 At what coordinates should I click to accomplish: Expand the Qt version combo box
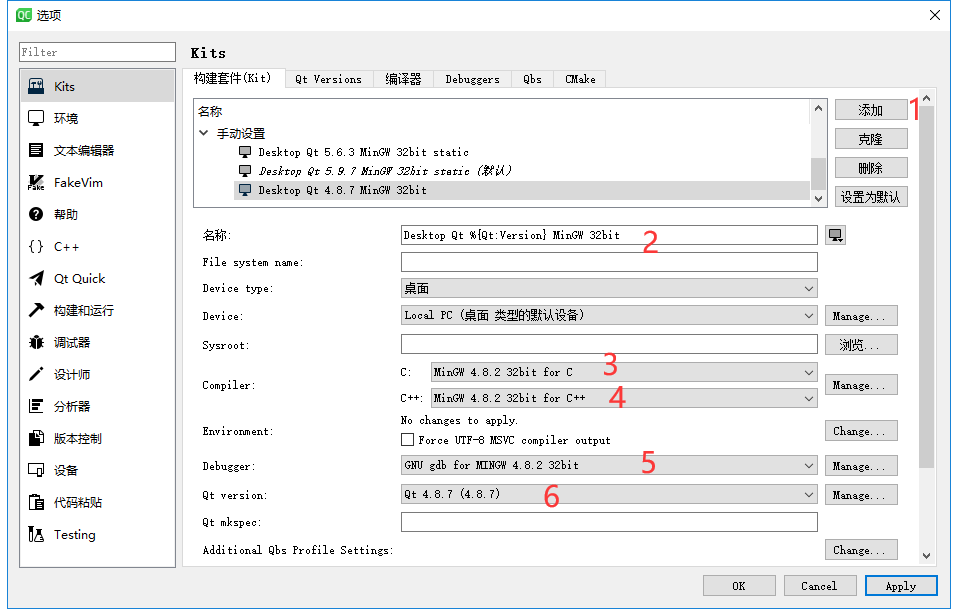(609, 494)
